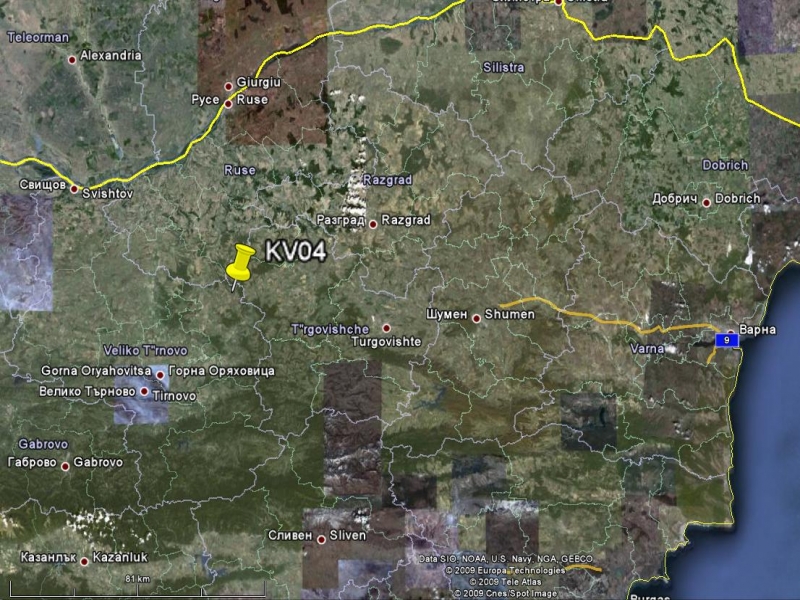Screen dimensions: 800x600
Task: Click the Cyrillic Сливен label
Action: 290,535
